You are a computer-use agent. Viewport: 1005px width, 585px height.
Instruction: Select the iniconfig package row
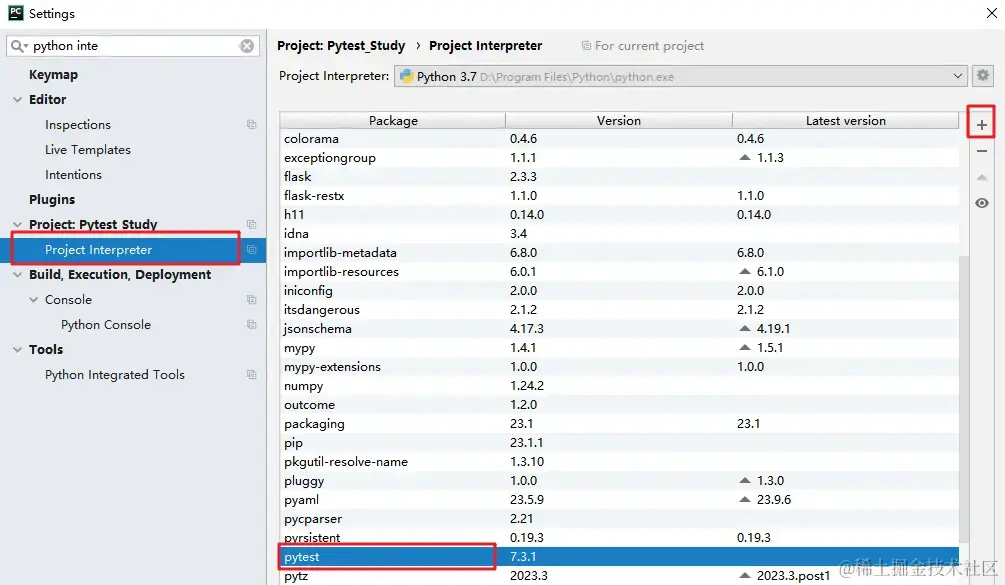coord(619,290)
